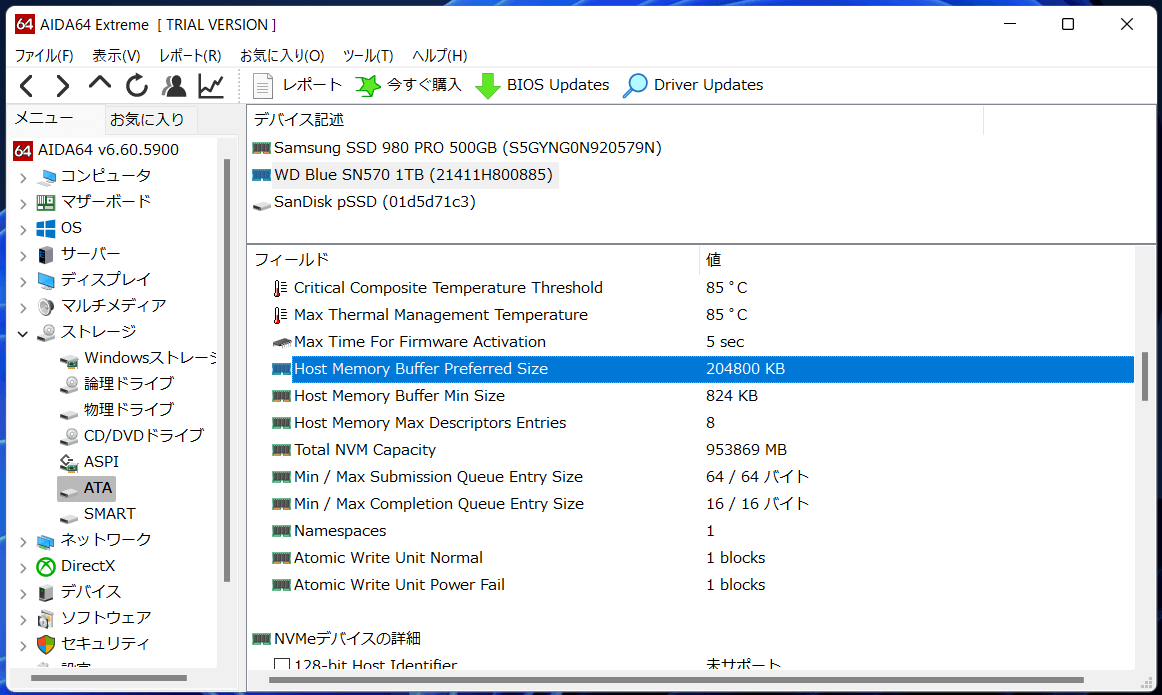1162x695 pixels.
Task: Select the ストレージ disk icon
Action: tap(46, 332)
